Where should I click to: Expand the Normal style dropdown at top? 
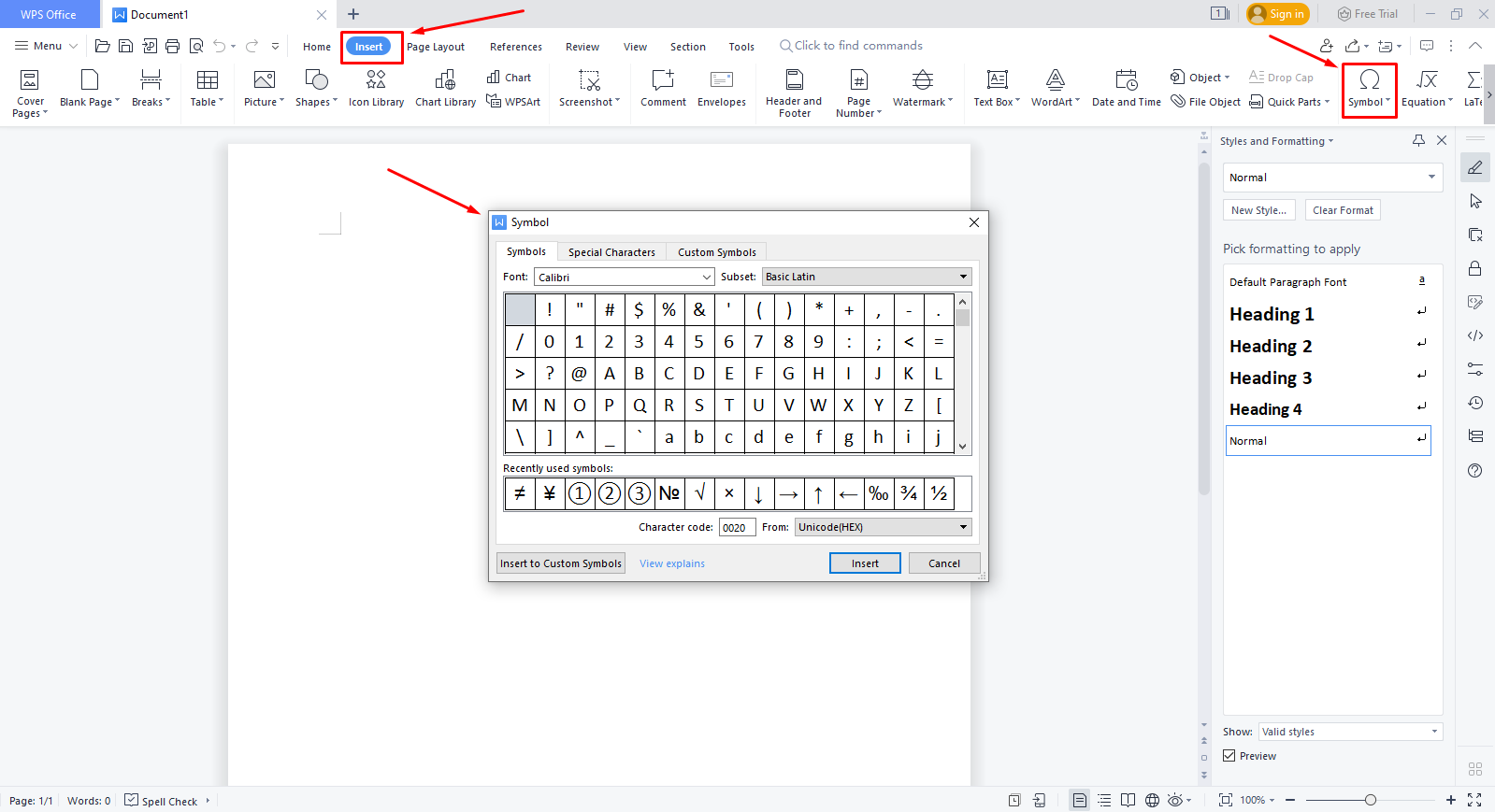click(1431, 178)
